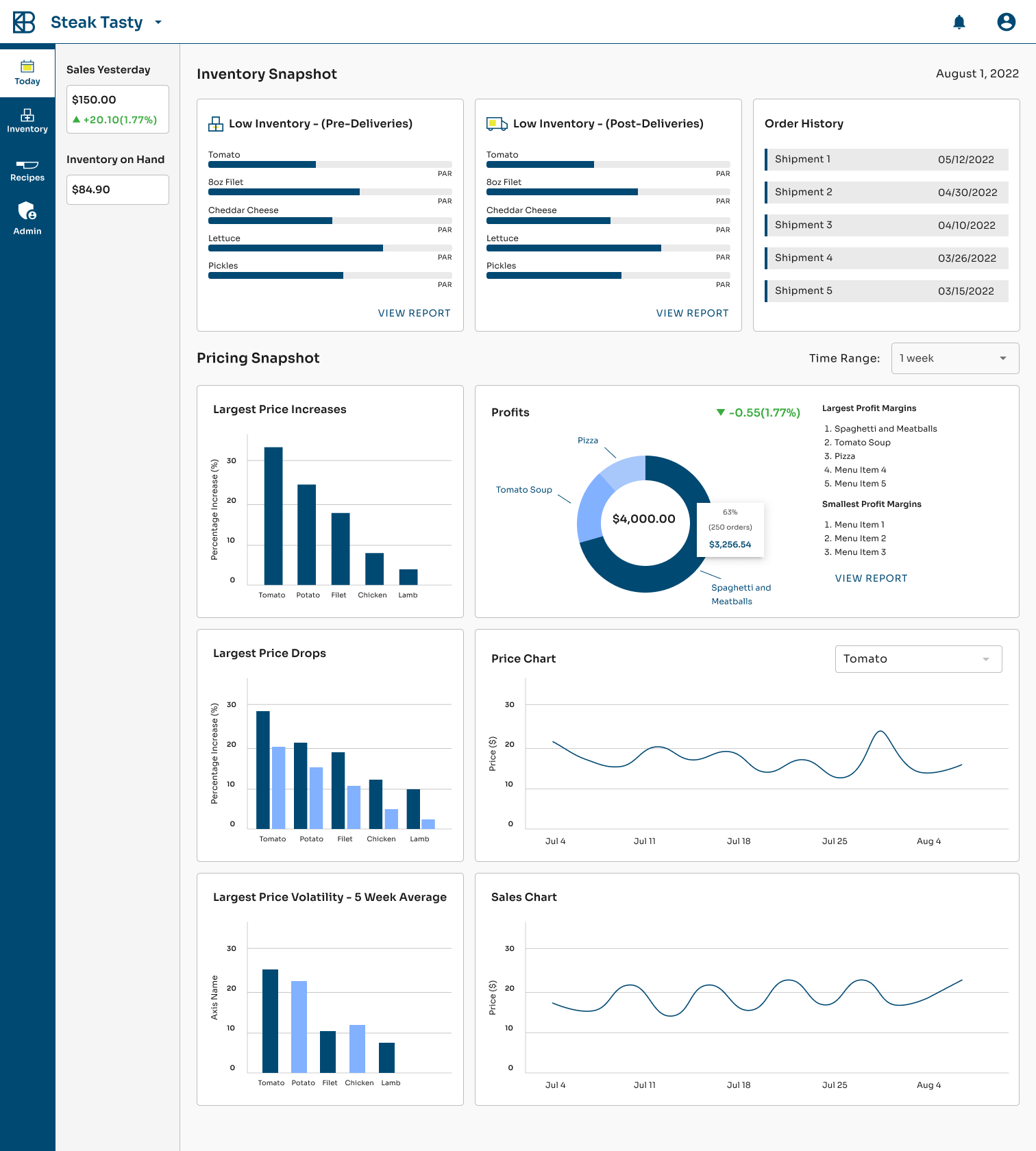Viewport: 1036px width, 1151px height.
Task: Click the Inventory on Hand $84.90 box
Action: coord(118,190)
